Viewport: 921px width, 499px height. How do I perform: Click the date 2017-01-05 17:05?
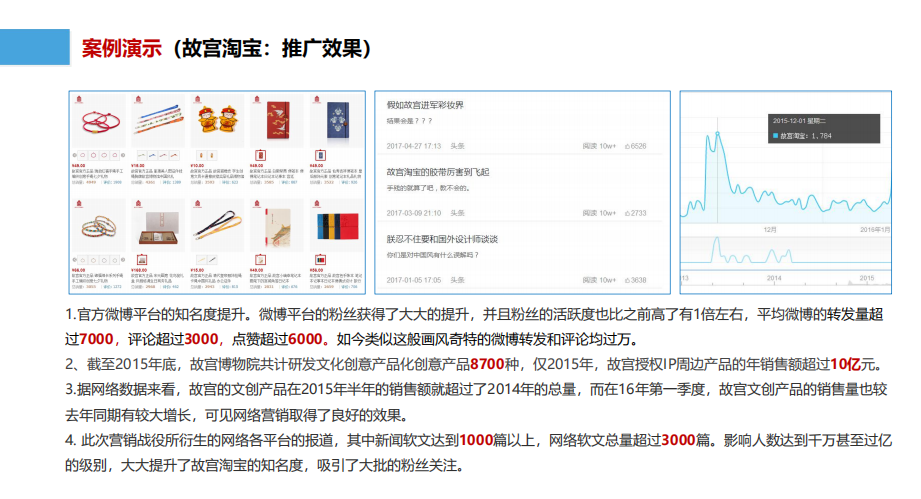tap(414, 280)
